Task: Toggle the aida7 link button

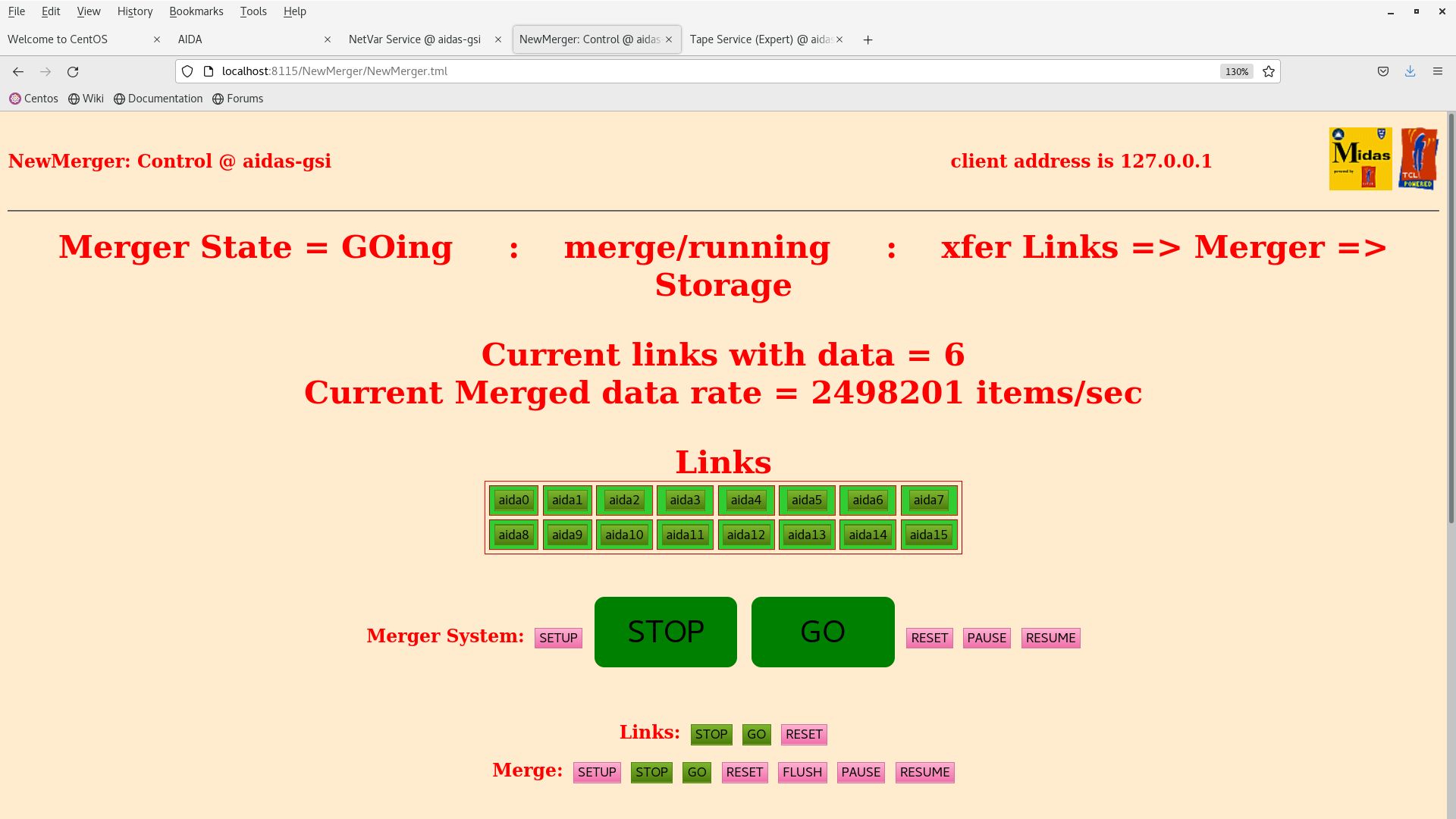Action: pos(928,500)
